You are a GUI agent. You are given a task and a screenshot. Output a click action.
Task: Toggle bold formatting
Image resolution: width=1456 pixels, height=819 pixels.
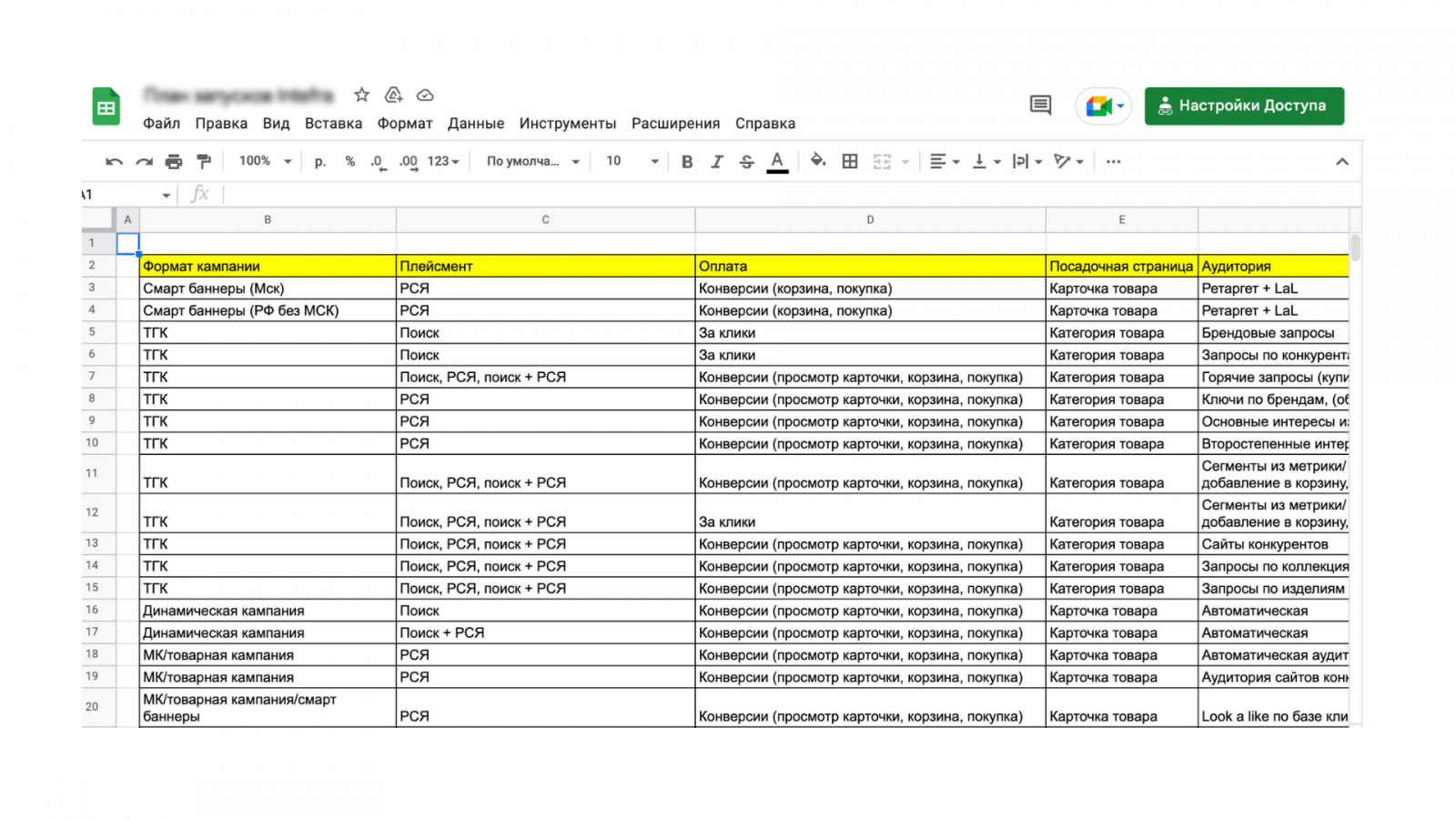[687, 162]
